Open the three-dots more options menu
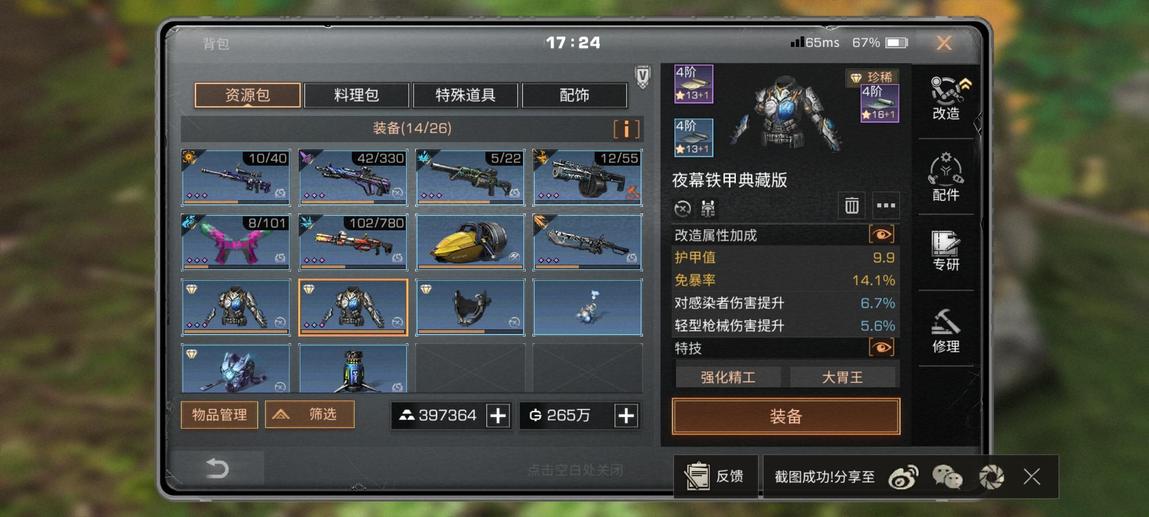Image resolution: width=1149 pixels, height=517 pixels. [886, 207]
